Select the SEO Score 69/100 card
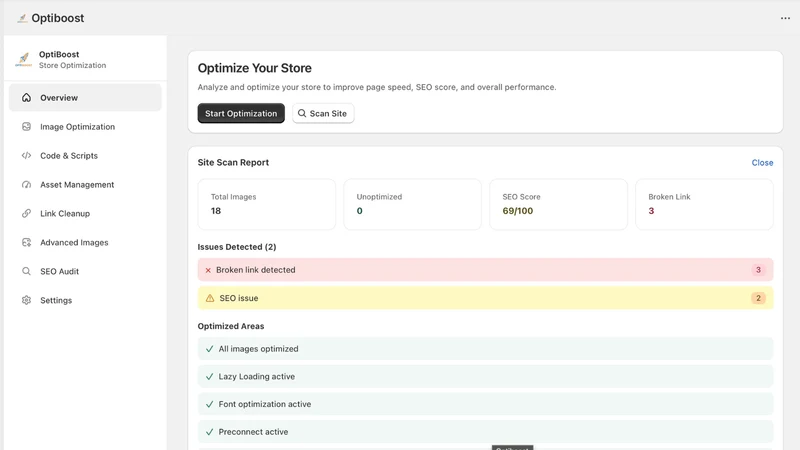Viewport: 800px width, 450px height. click(x=558, y=204)
